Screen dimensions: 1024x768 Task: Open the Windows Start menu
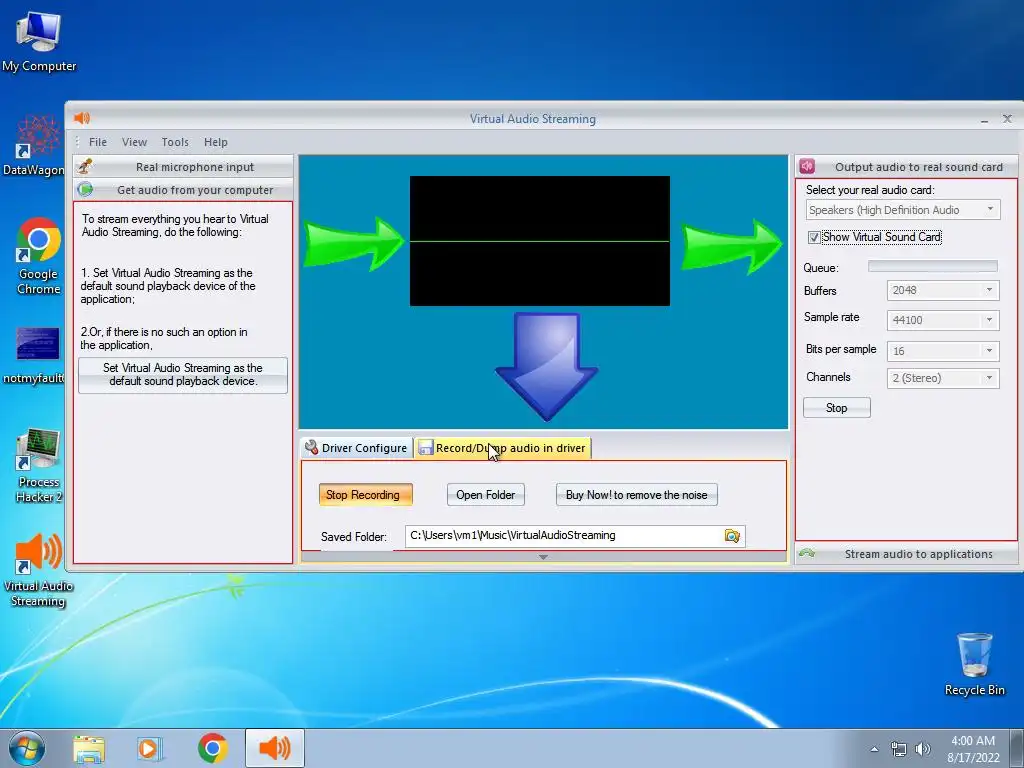click(27, 748)
